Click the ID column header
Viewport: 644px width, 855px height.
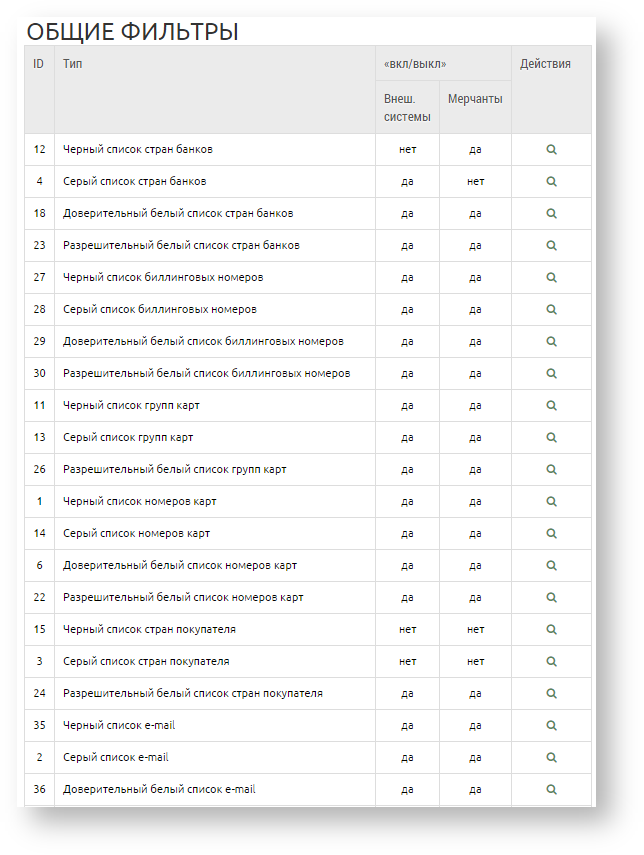pos(39,64)
